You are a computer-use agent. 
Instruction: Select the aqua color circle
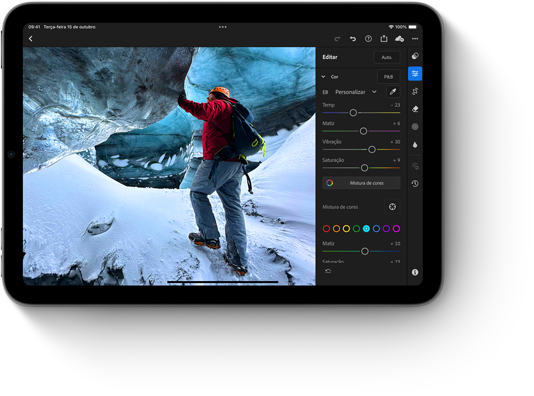click(366, 228)
